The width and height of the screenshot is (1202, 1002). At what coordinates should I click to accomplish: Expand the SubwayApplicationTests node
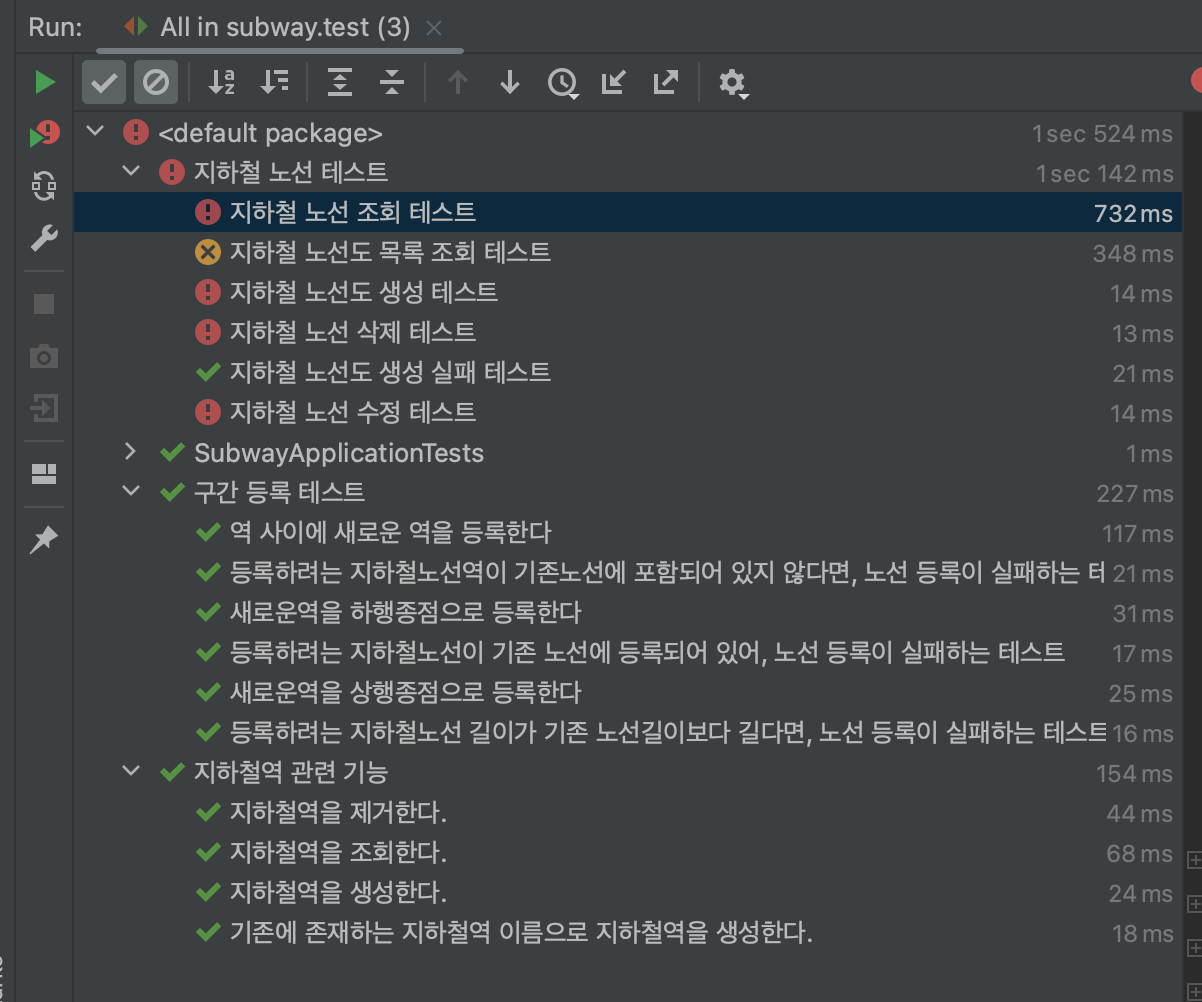(130, 452)
